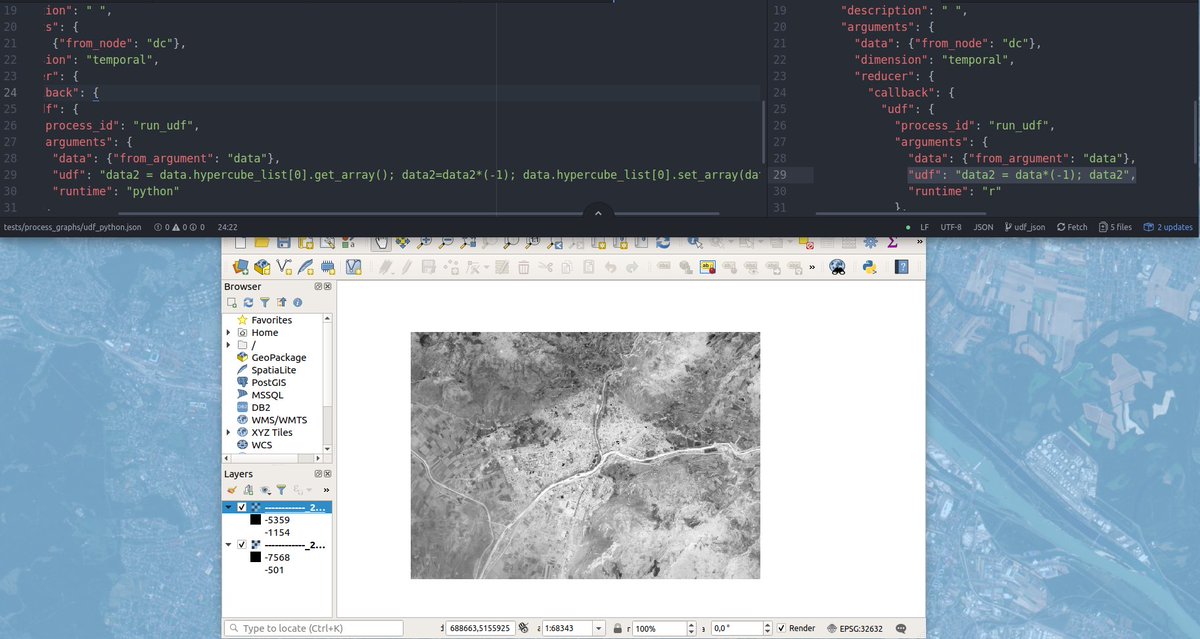Toggle visibility of the first (selected) layer
Screen dimensions: 1200x639
coord(242,507)
